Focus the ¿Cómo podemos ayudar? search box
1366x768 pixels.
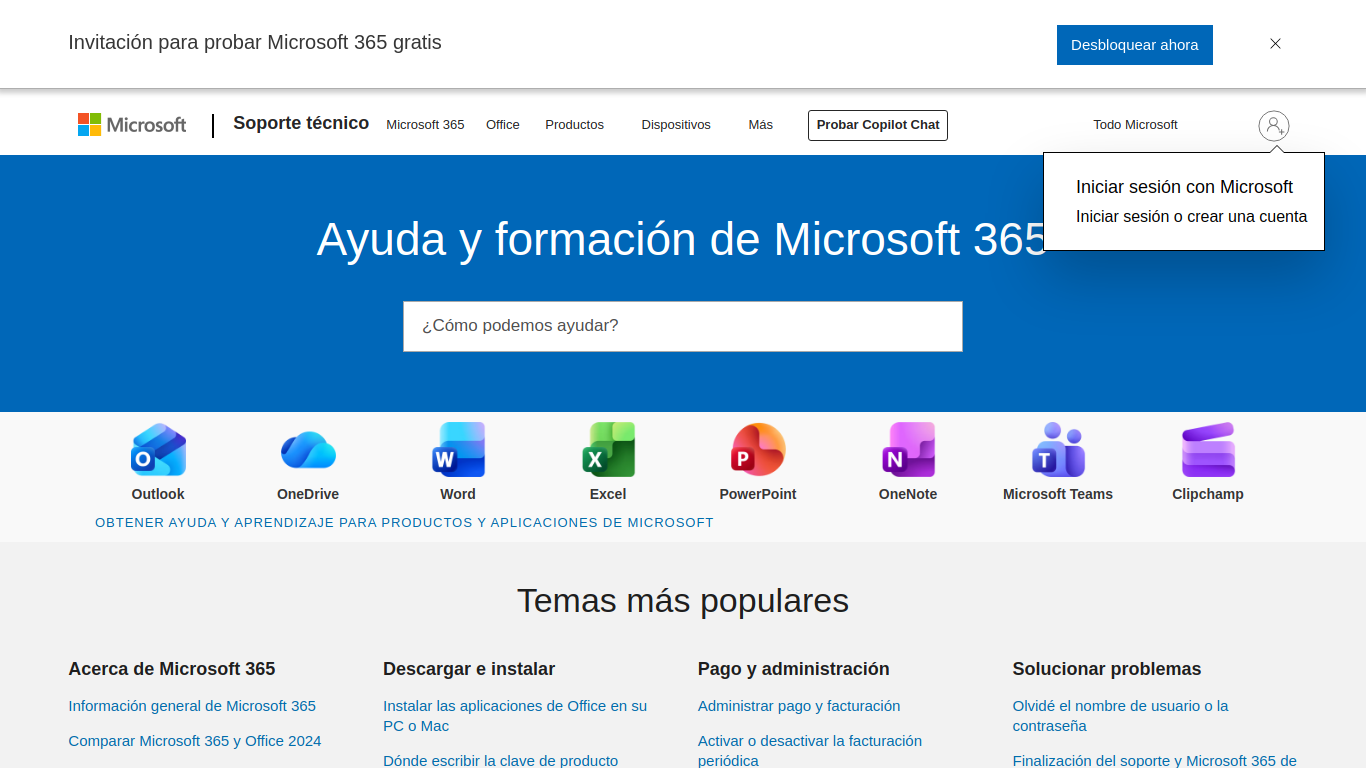point(683,326)
